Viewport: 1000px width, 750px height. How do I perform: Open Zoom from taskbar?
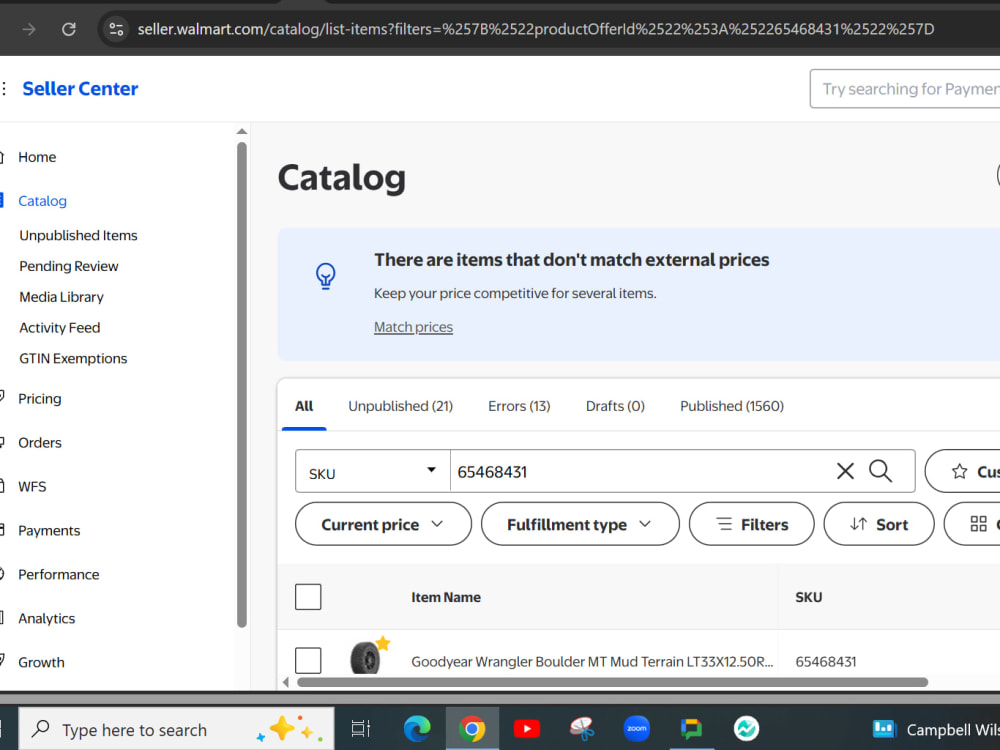tap(636, 728)
